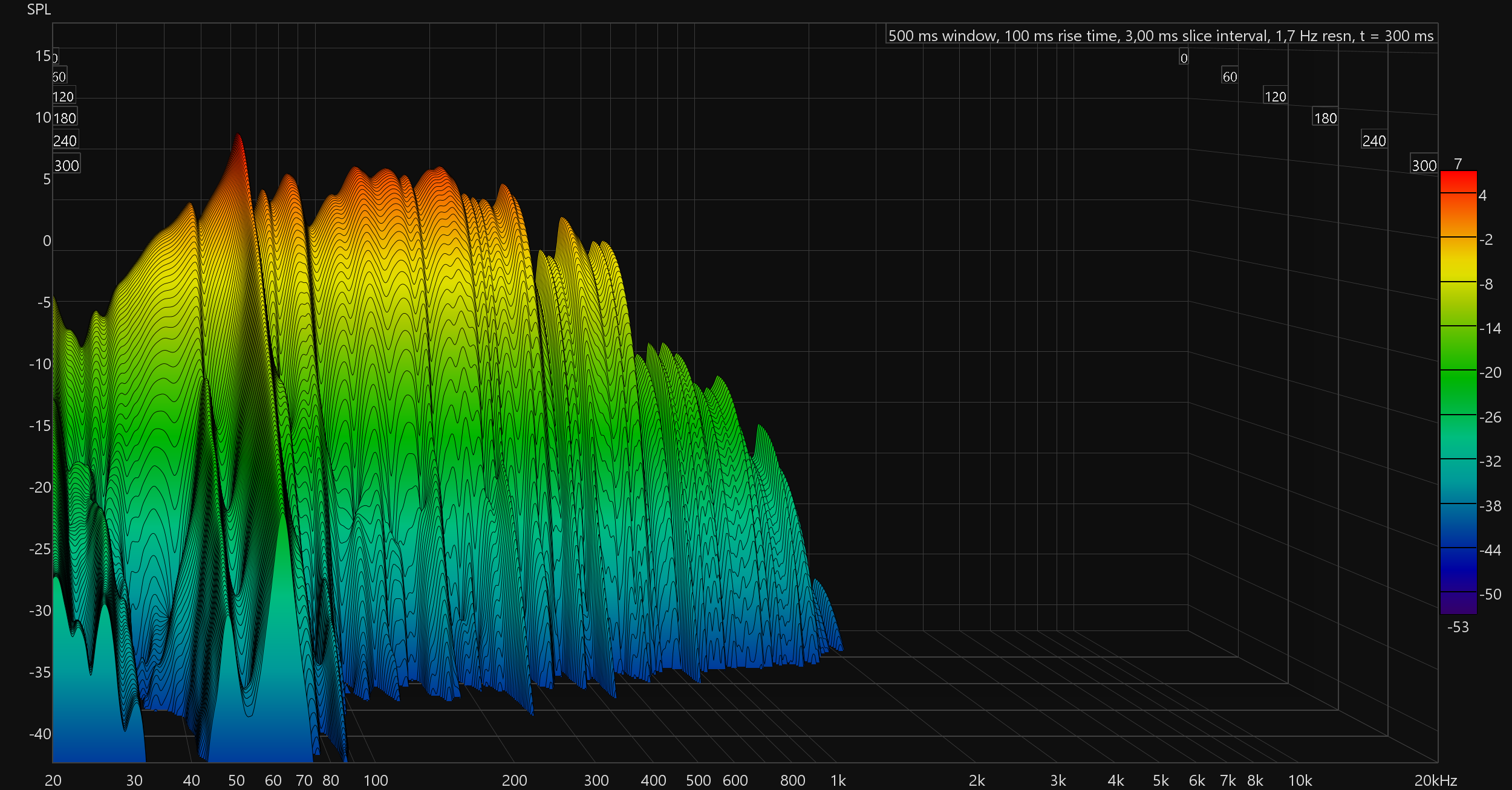Click the 7 maximum color scale value
The width and height of the screenshot is (1512, 790).
1458,164
